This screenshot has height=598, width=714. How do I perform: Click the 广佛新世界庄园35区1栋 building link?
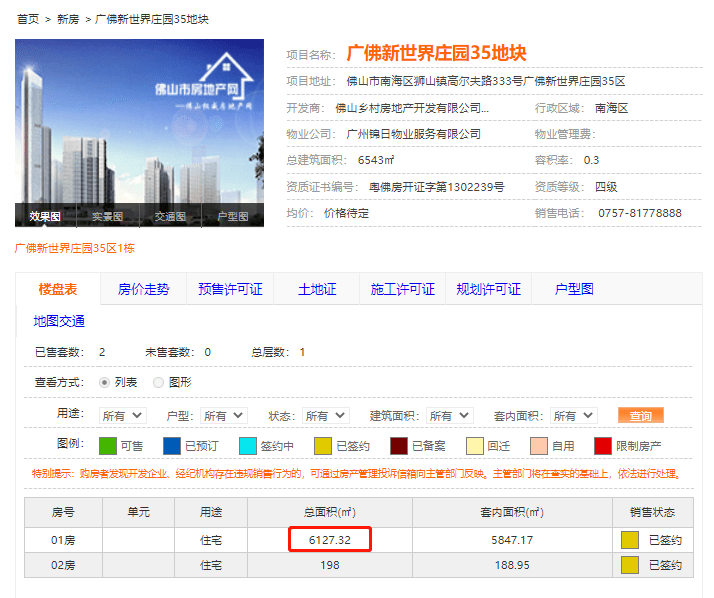point(75,248)
